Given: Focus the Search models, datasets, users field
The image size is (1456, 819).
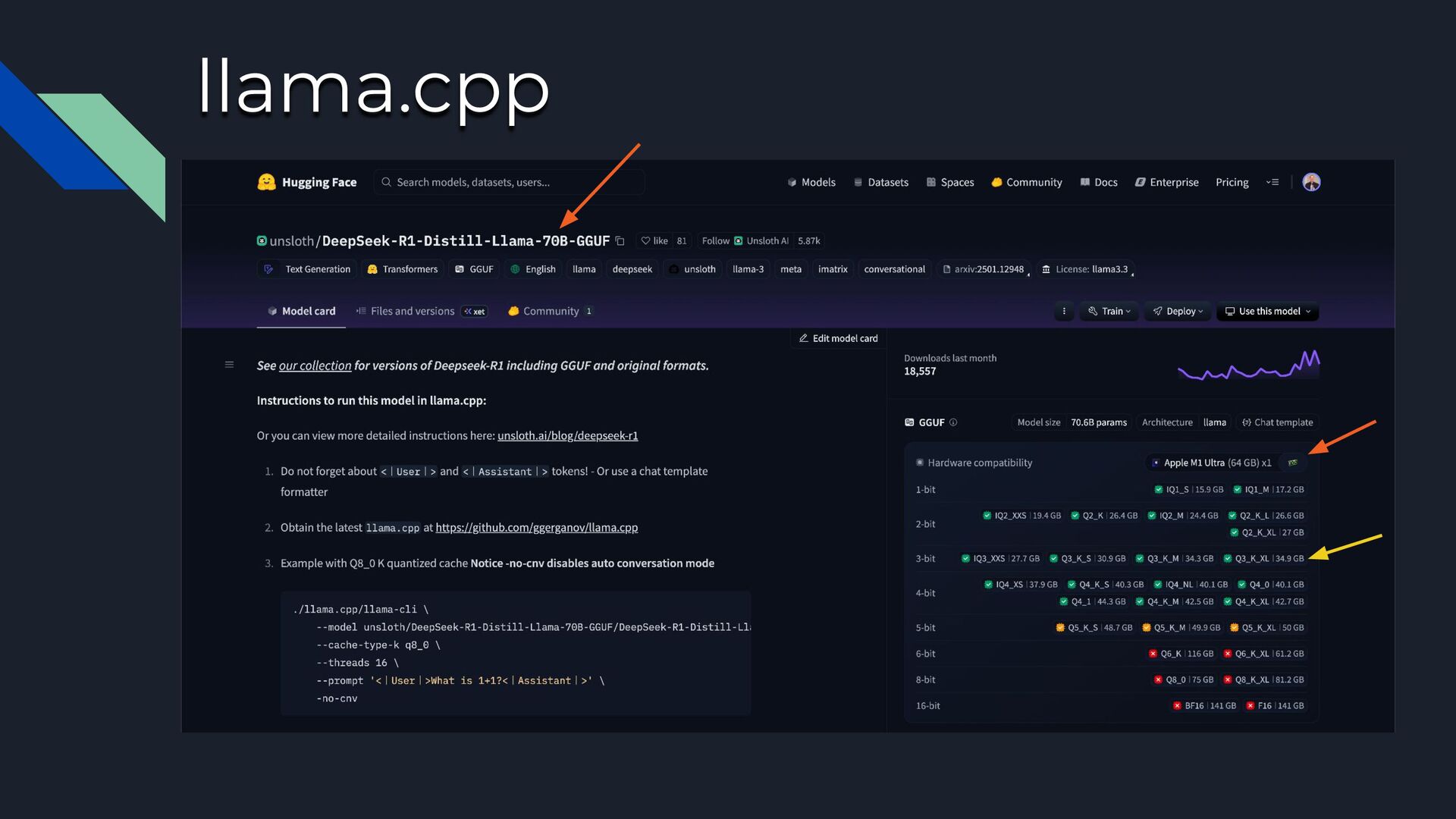Looking at the screenshot, I should 508,182.
